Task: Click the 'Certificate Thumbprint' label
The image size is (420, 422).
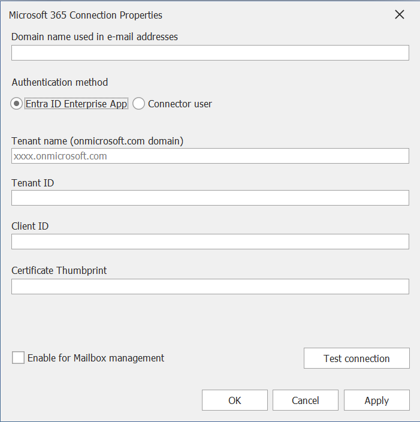Action: tap(59, 270)
